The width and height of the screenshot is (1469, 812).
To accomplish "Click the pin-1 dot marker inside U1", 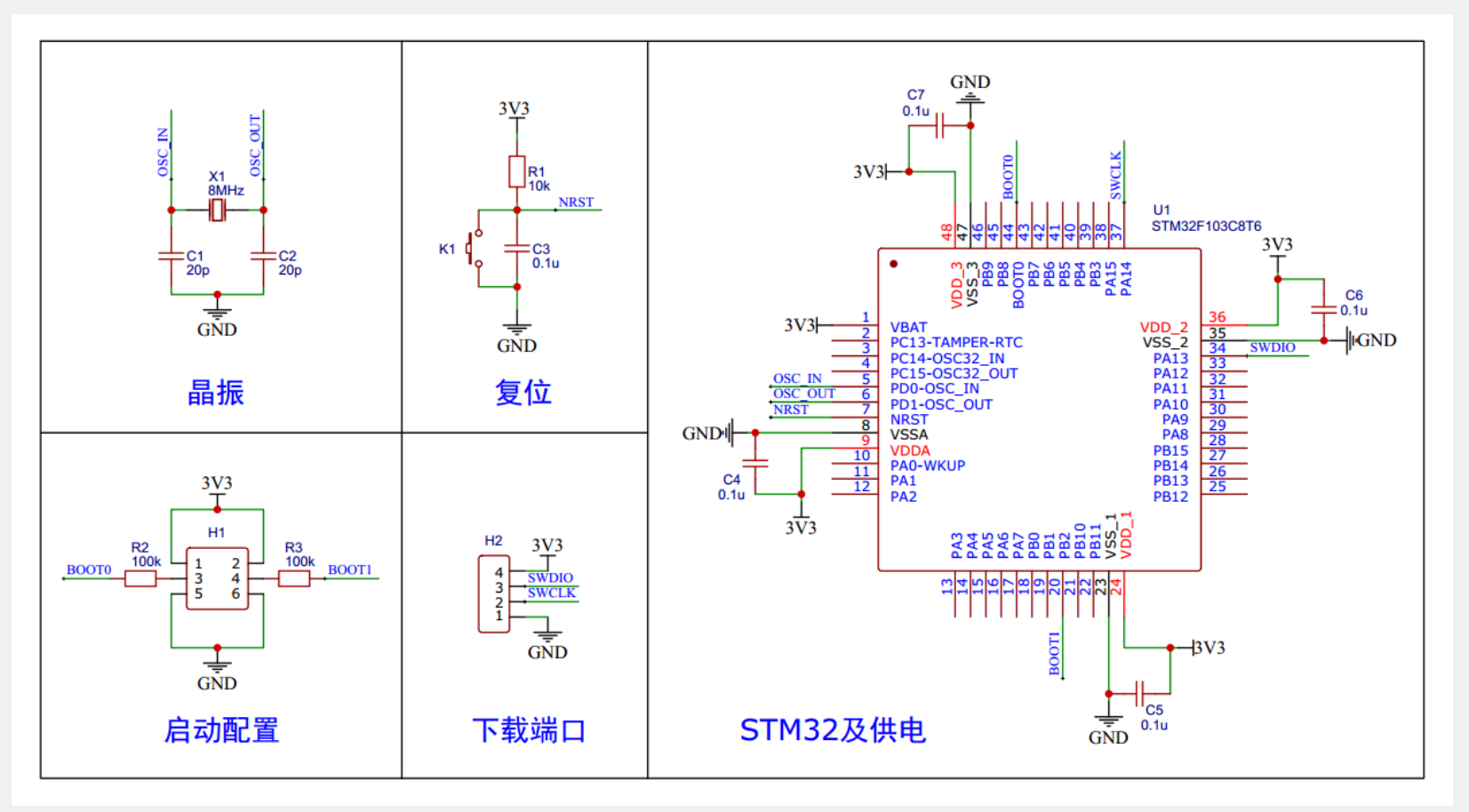I will tap(893, 264).
